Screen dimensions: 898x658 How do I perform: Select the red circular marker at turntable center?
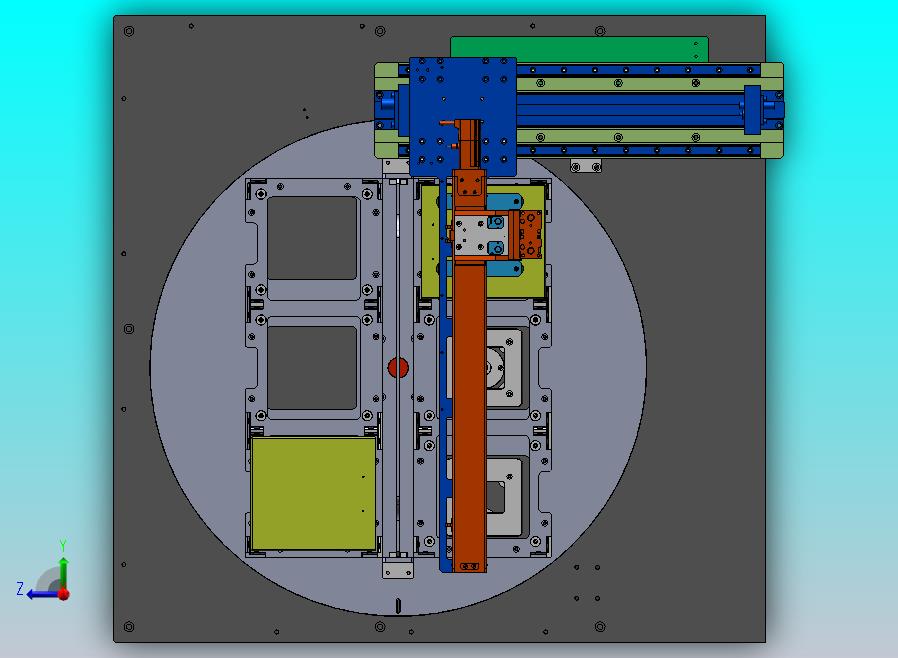point(398,368)
